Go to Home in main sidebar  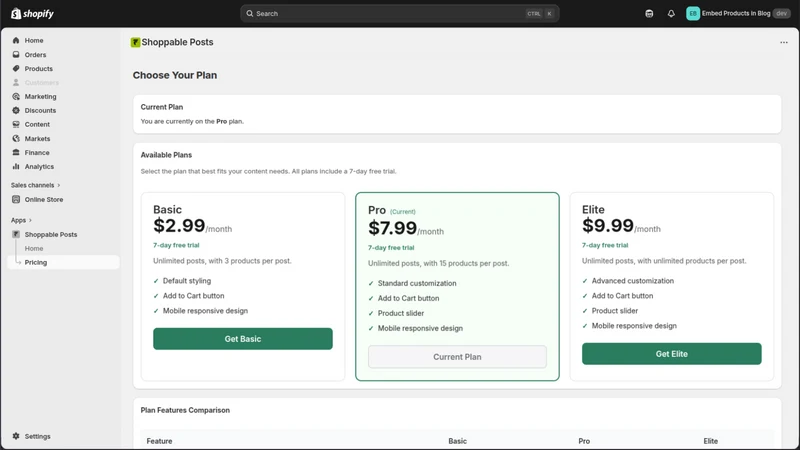[34, 40]
